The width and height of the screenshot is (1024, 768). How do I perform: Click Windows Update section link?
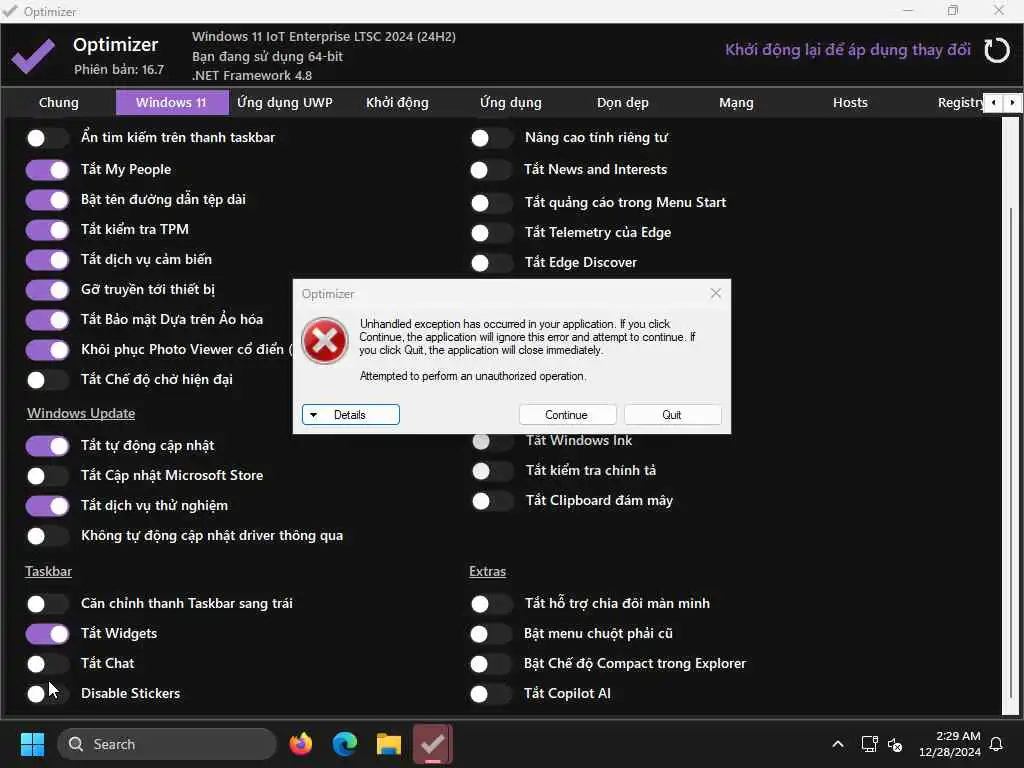tap(81, 413)
